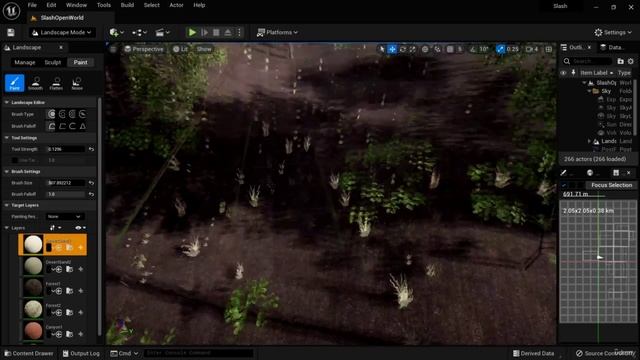
Task: Select the circle Brush Type icon
Action: point(51,114)
